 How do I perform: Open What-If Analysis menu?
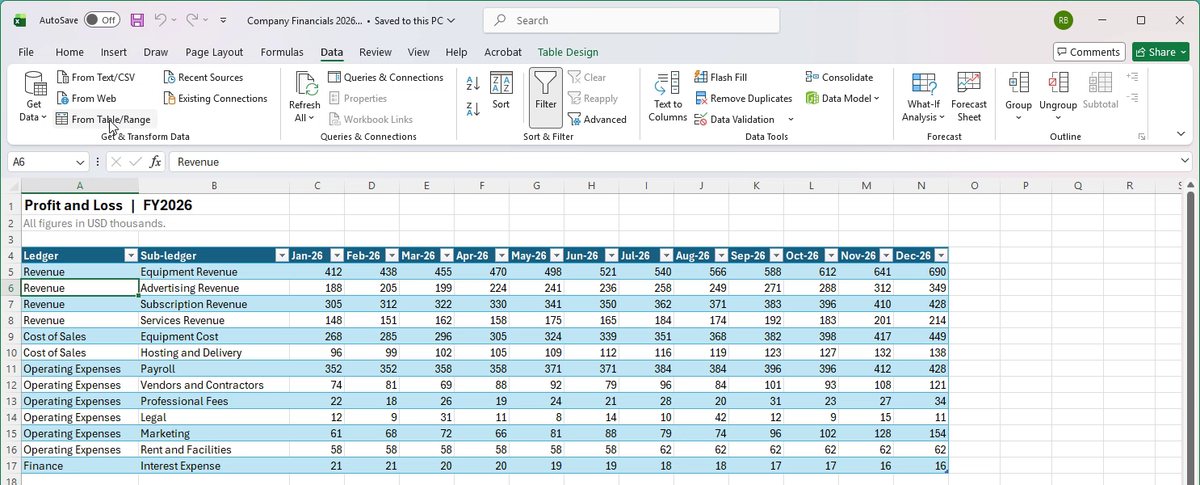pos(922,98)
